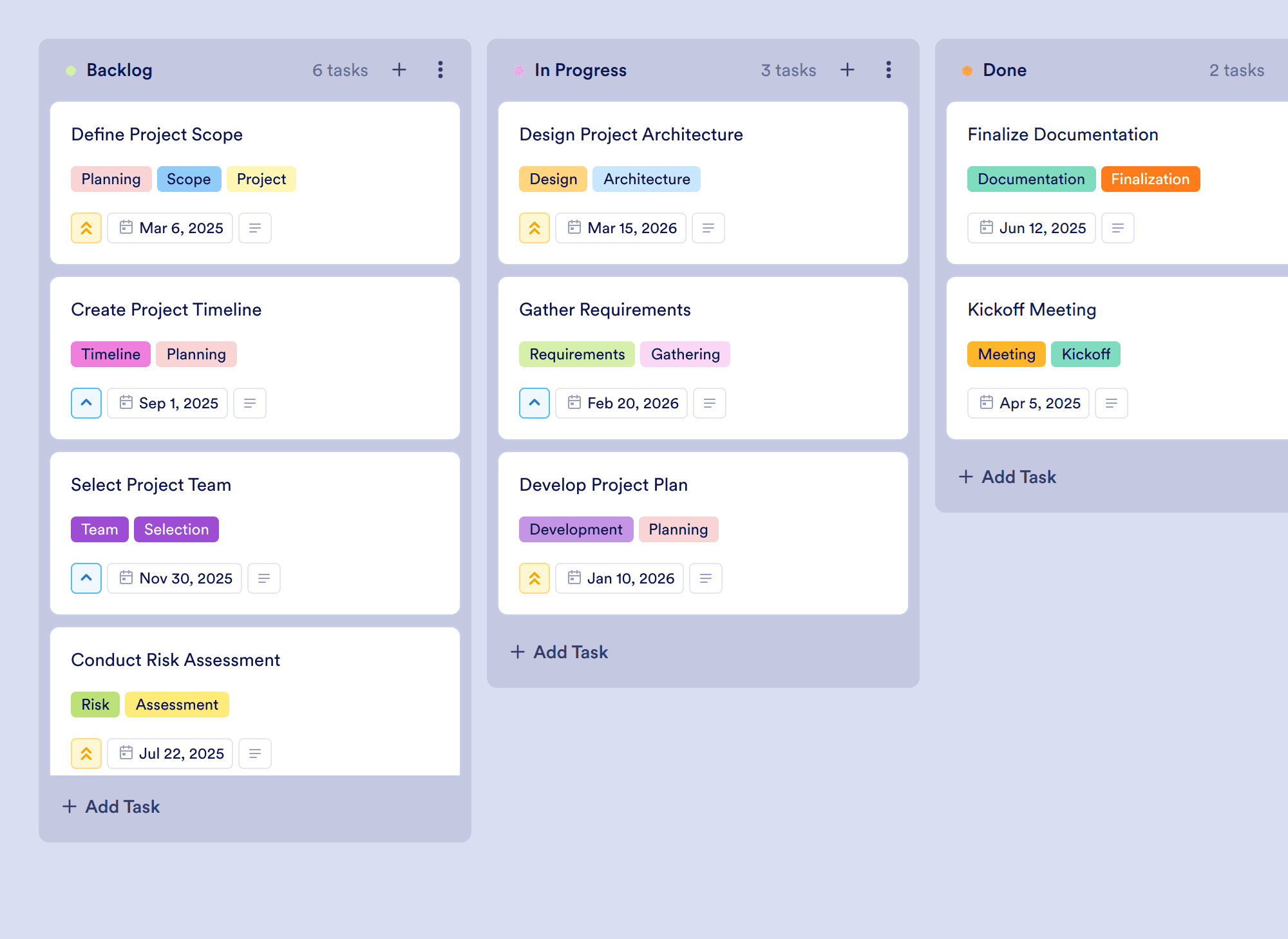
Task: Open the Gather Requirements card title
Action: pyautogui.click(x=605, y=309)
